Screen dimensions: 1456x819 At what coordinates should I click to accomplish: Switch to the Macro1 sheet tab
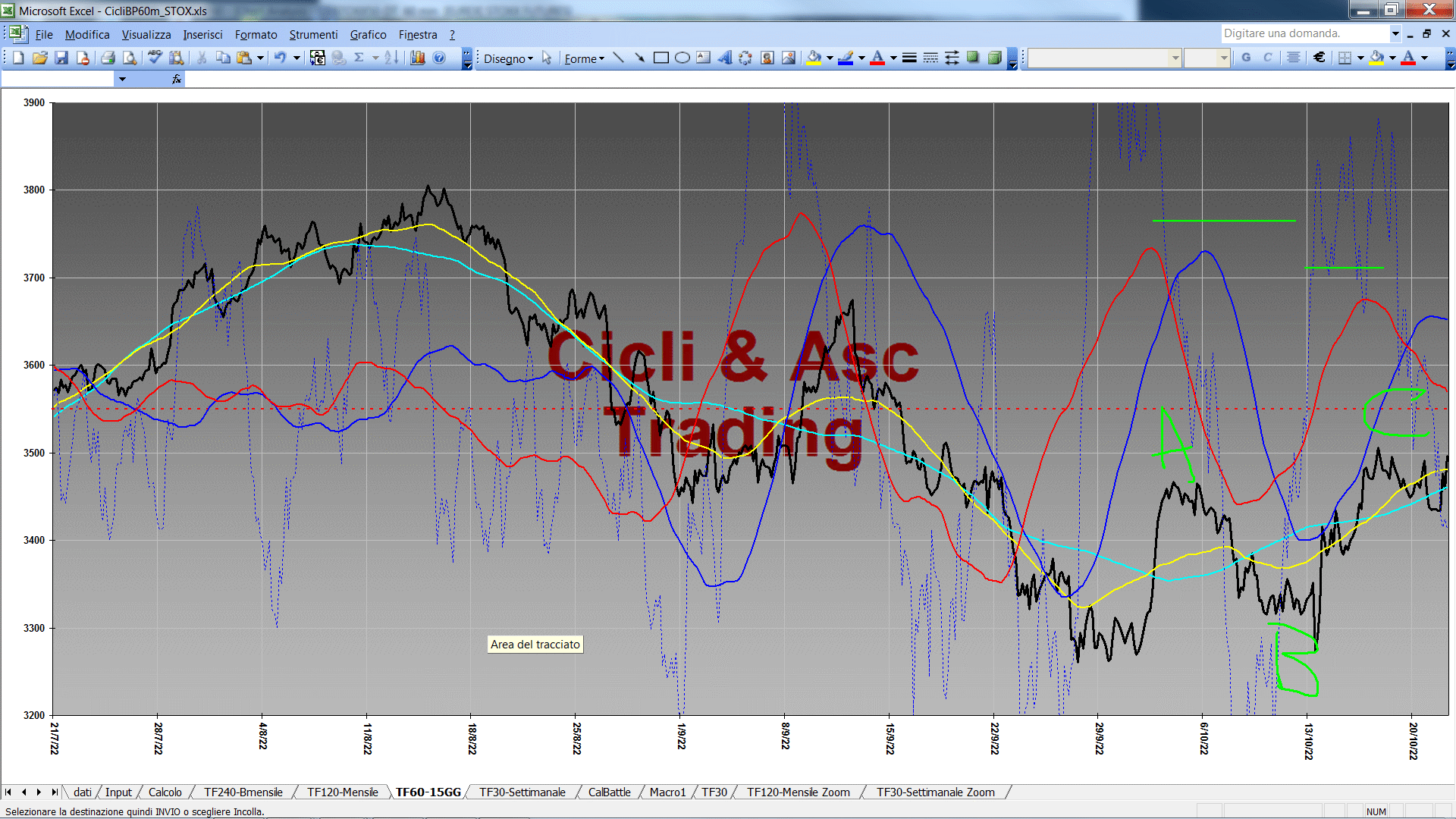[x=667, y=792]
